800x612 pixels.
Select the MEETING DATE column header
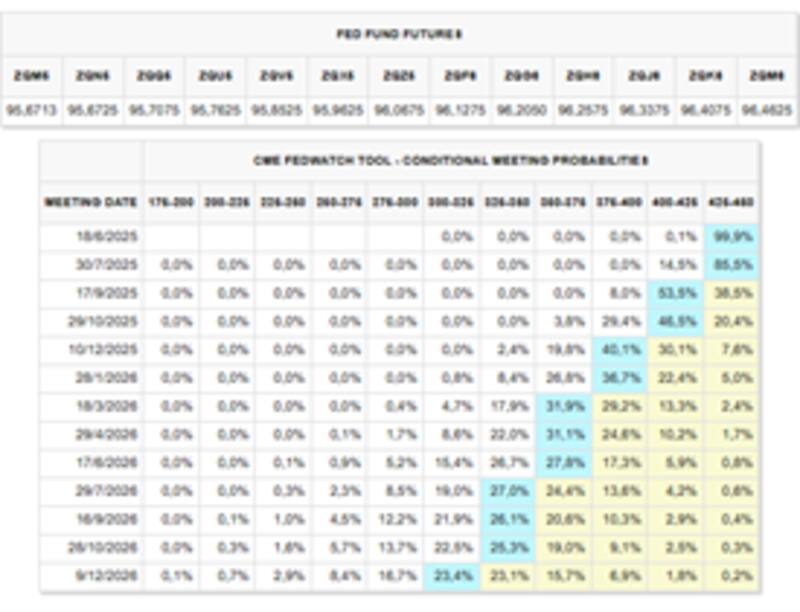click(91, 202)
